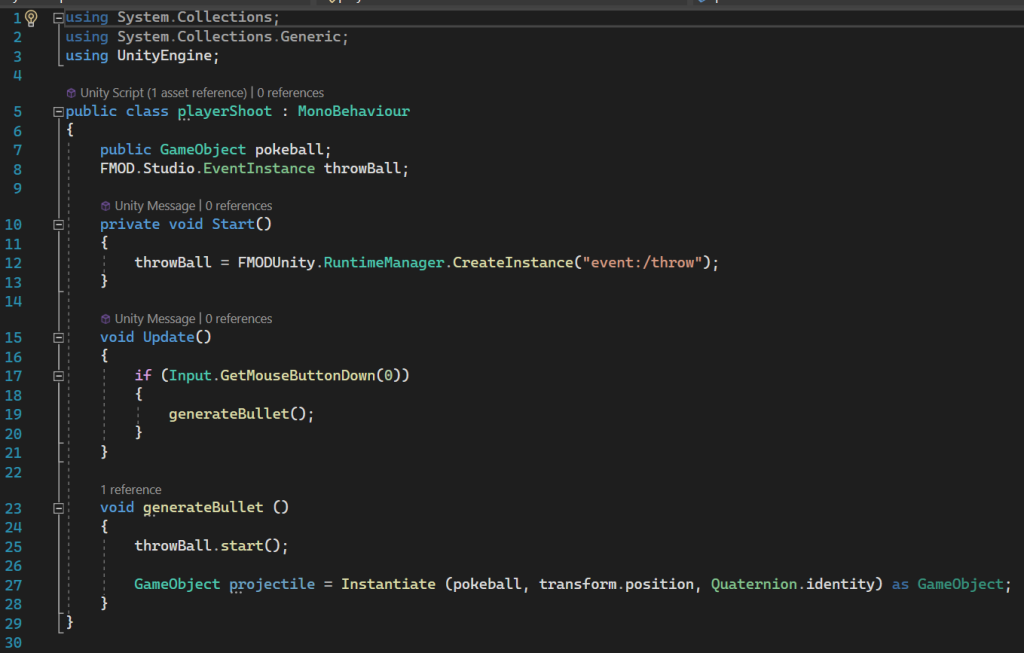The width and height of the screenshot is (1024, 653).
Task: Collapse the Start() method body
Action: (x=57, y=225)
